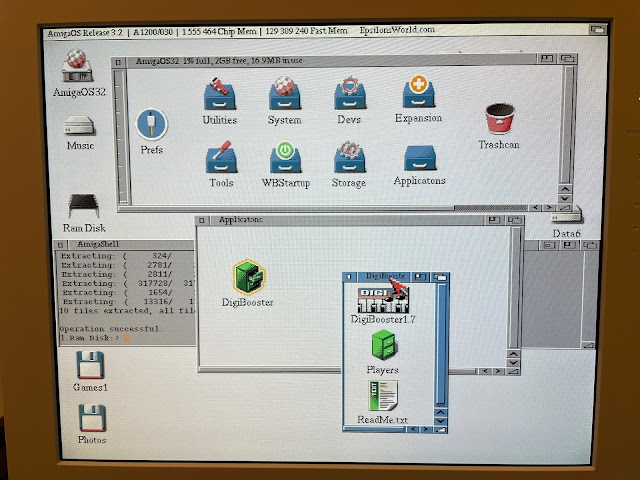Screen dimensions: 640x480
Task: Click the AmigaOS32 window zoom gadget
Action: 547,59
